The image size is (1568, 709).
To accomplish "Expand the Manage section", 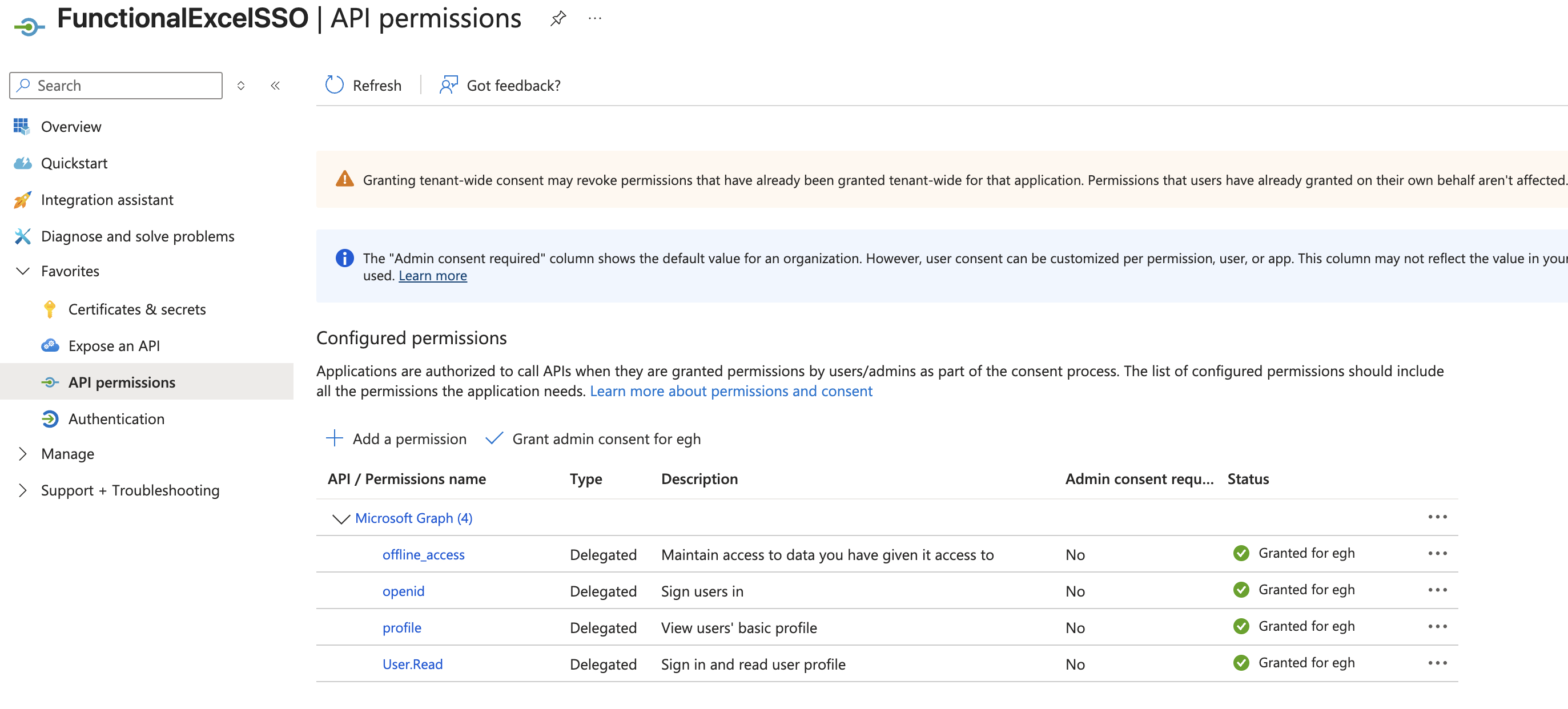I will click(x=22, y=454).
